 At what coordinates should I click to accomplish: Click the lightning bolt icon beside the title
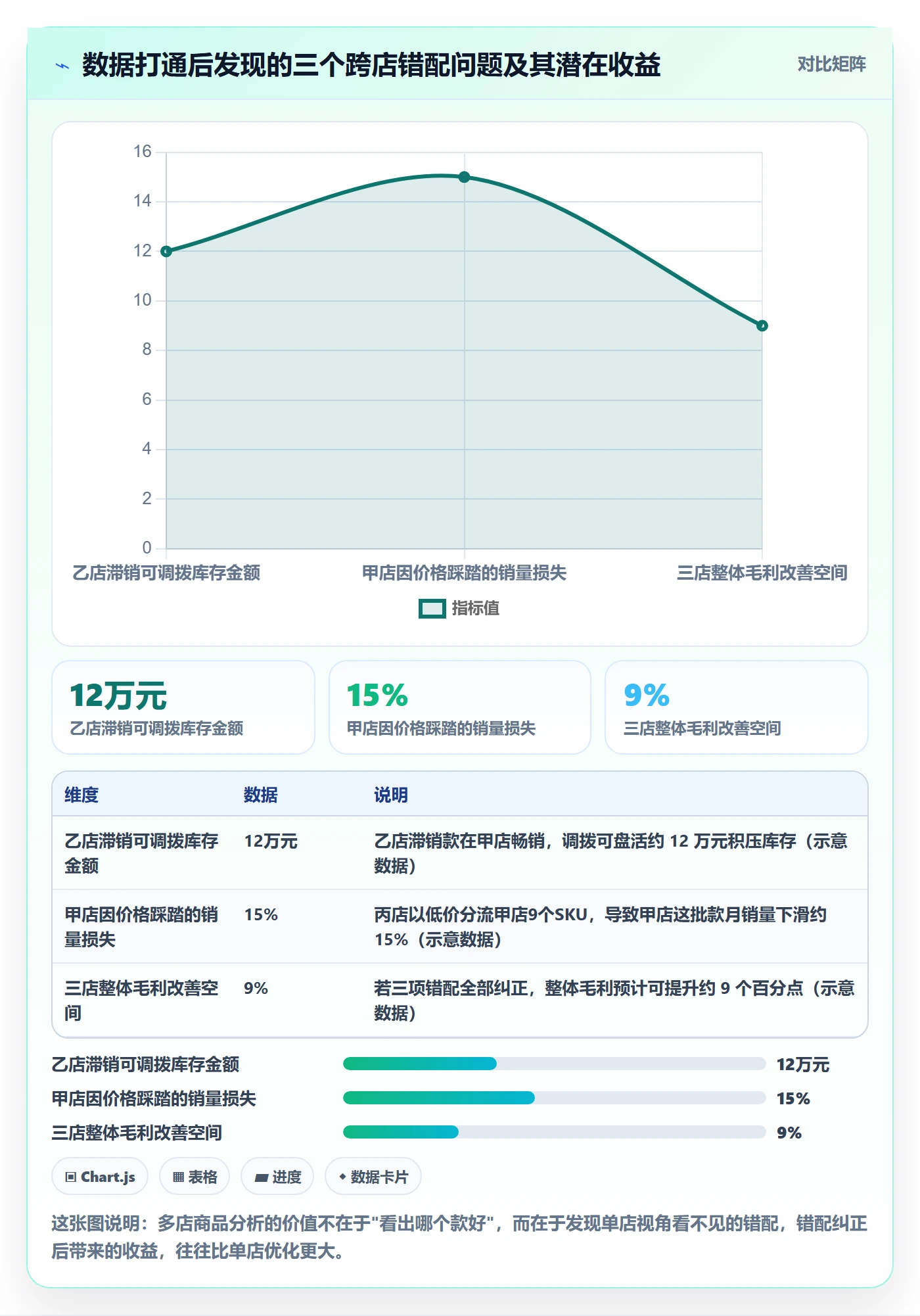point(62,66)
